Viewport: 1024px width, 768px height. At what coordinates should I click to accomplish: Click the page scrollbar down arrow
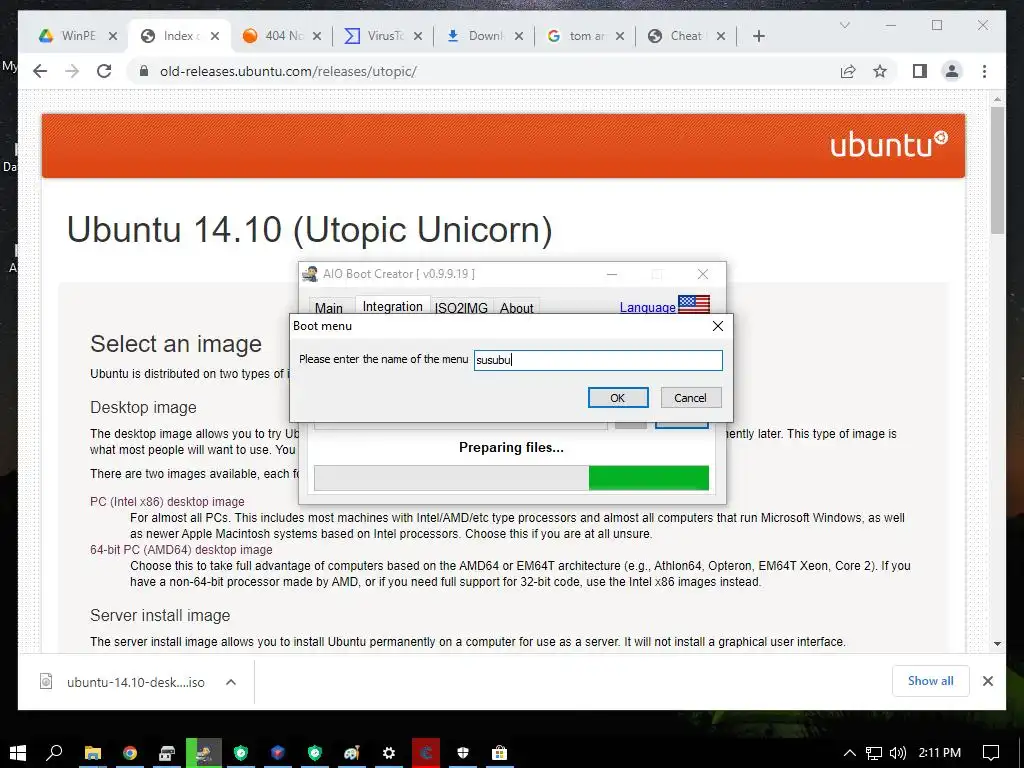click(997, 643)
